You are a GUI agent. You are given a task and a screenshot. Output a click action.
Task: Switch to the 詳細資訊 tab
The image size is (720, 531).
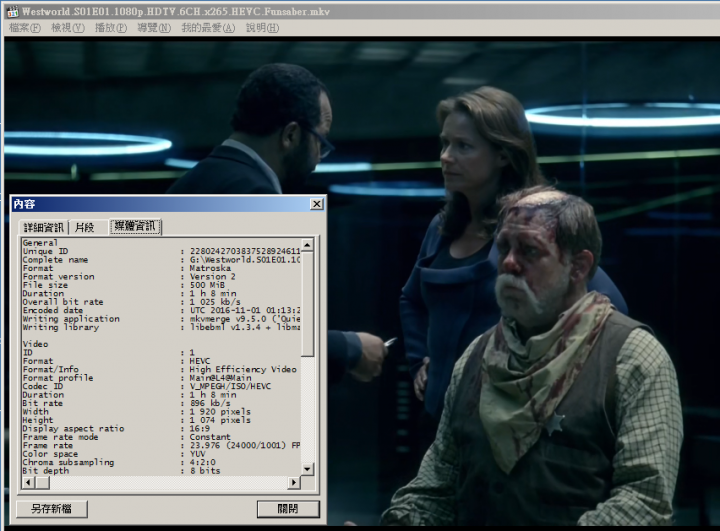coord(44,227)
